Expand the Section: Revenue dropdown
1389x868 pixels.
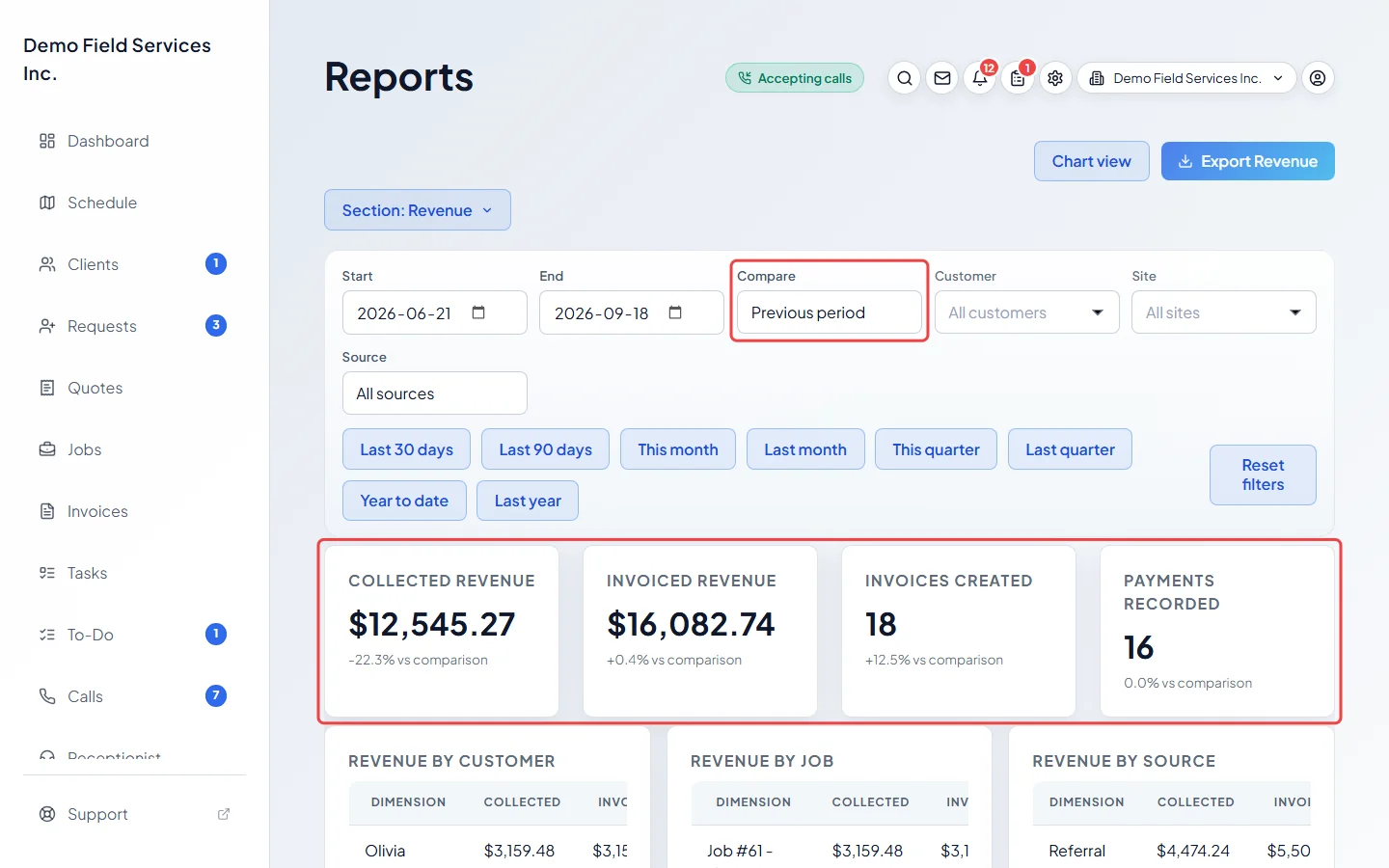pyautogui.click(x=418, y=210)
